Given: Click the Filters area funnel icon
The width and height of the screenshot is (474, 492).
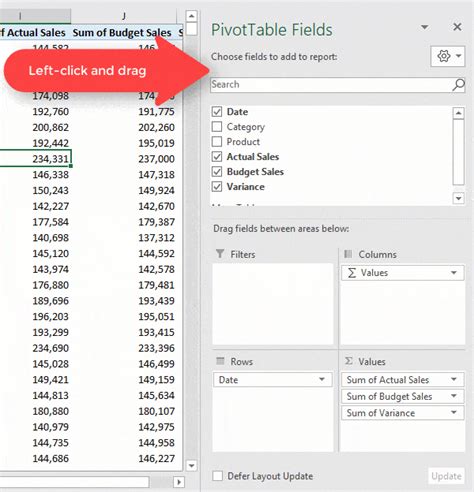Looking at the screenshot, I should (x=220, y=254).
